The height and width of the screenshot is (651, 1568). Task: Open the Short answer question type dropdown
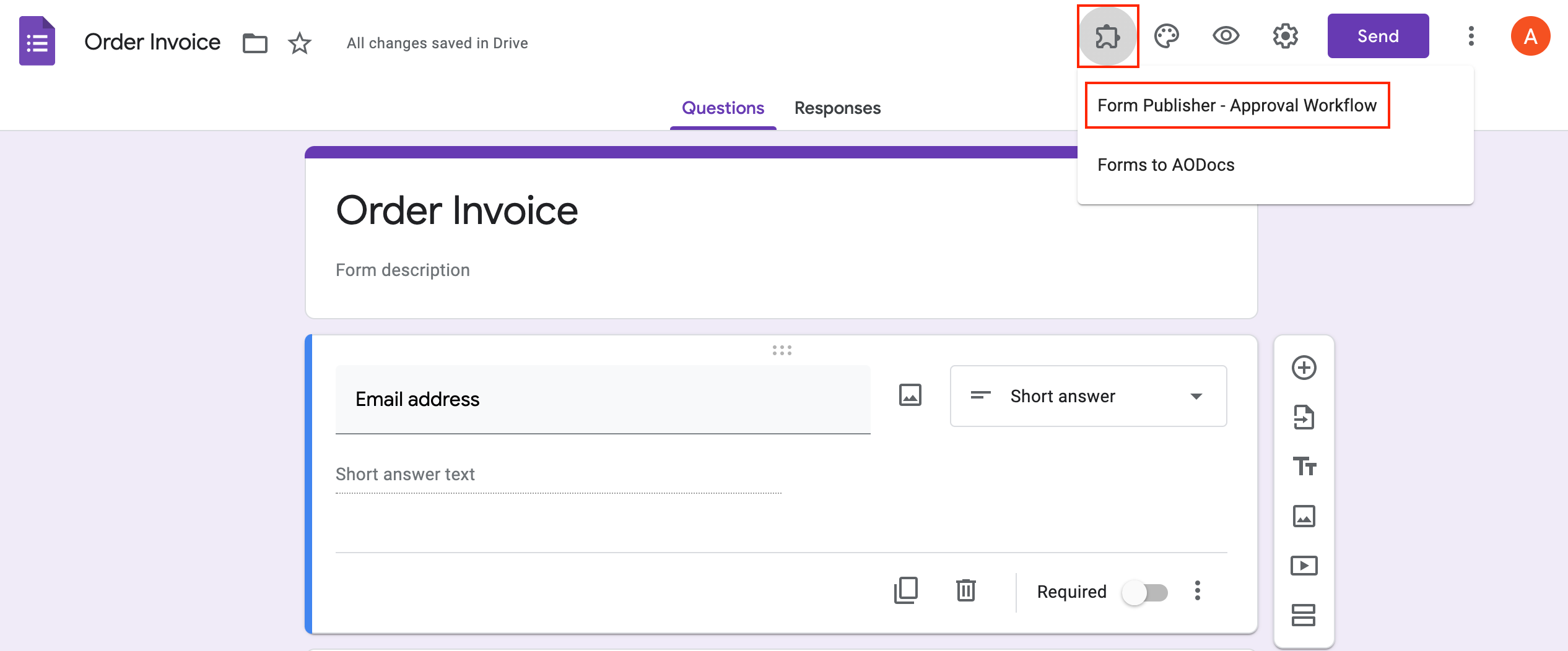(1087, 396)
